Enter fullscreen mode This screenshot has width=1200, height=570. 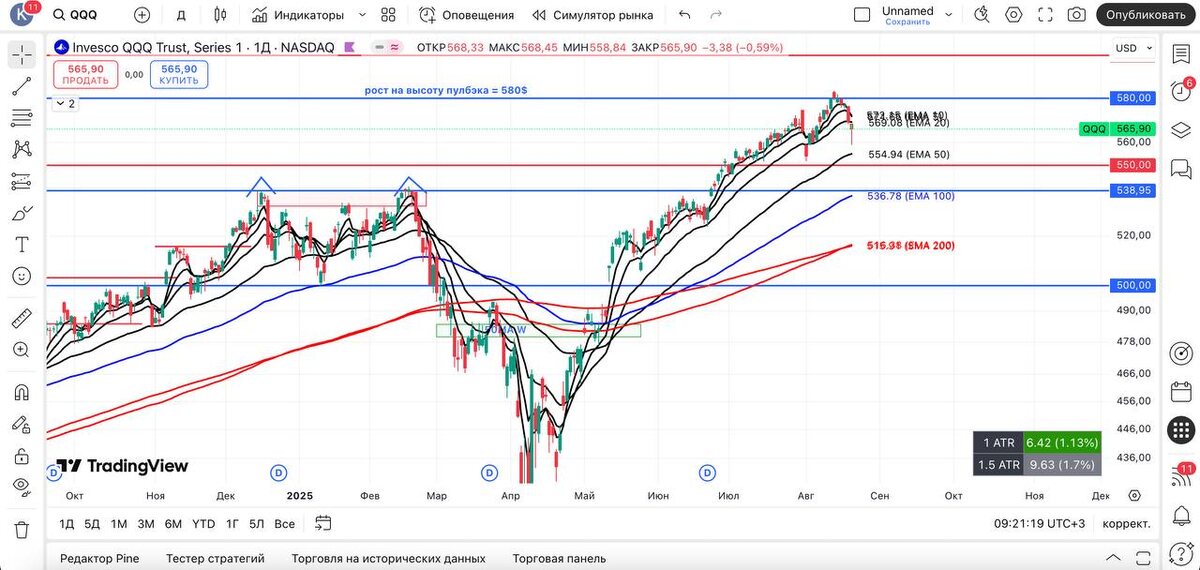[1045, 15]
